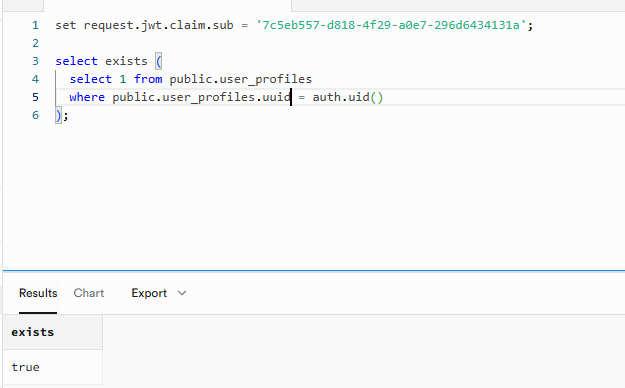625x388 pixels.
Task: Open the Export menu label
Action: [149, 293]
